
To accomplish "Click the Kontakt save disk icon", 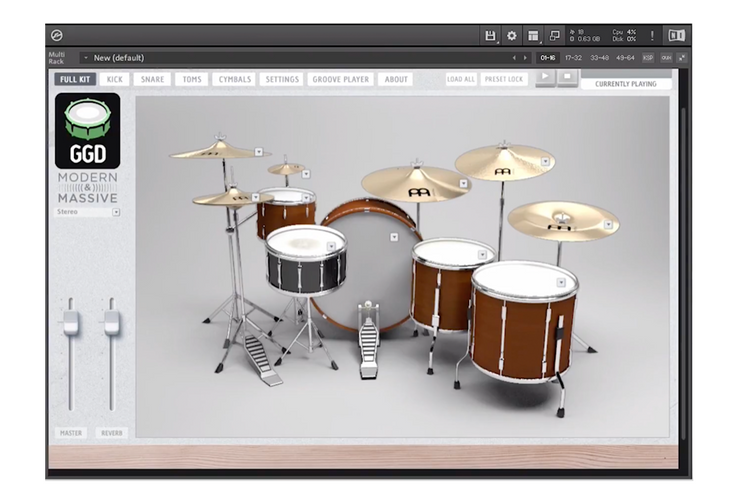I will coord(490,35).
